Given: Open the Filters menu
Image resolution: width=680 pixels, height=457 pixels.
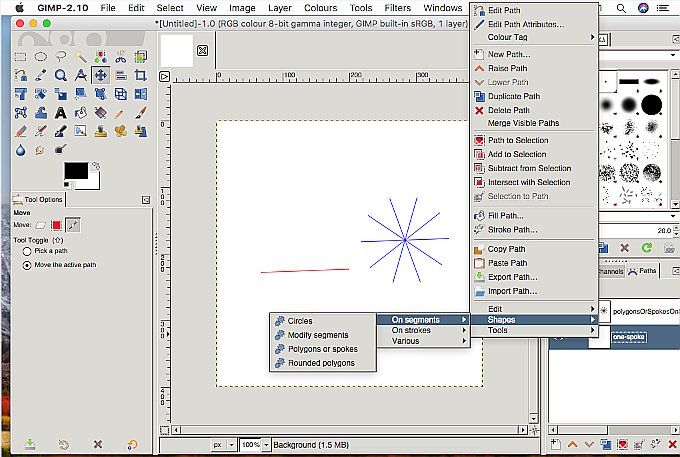Looking at the screenshot, I should (397, 8).
